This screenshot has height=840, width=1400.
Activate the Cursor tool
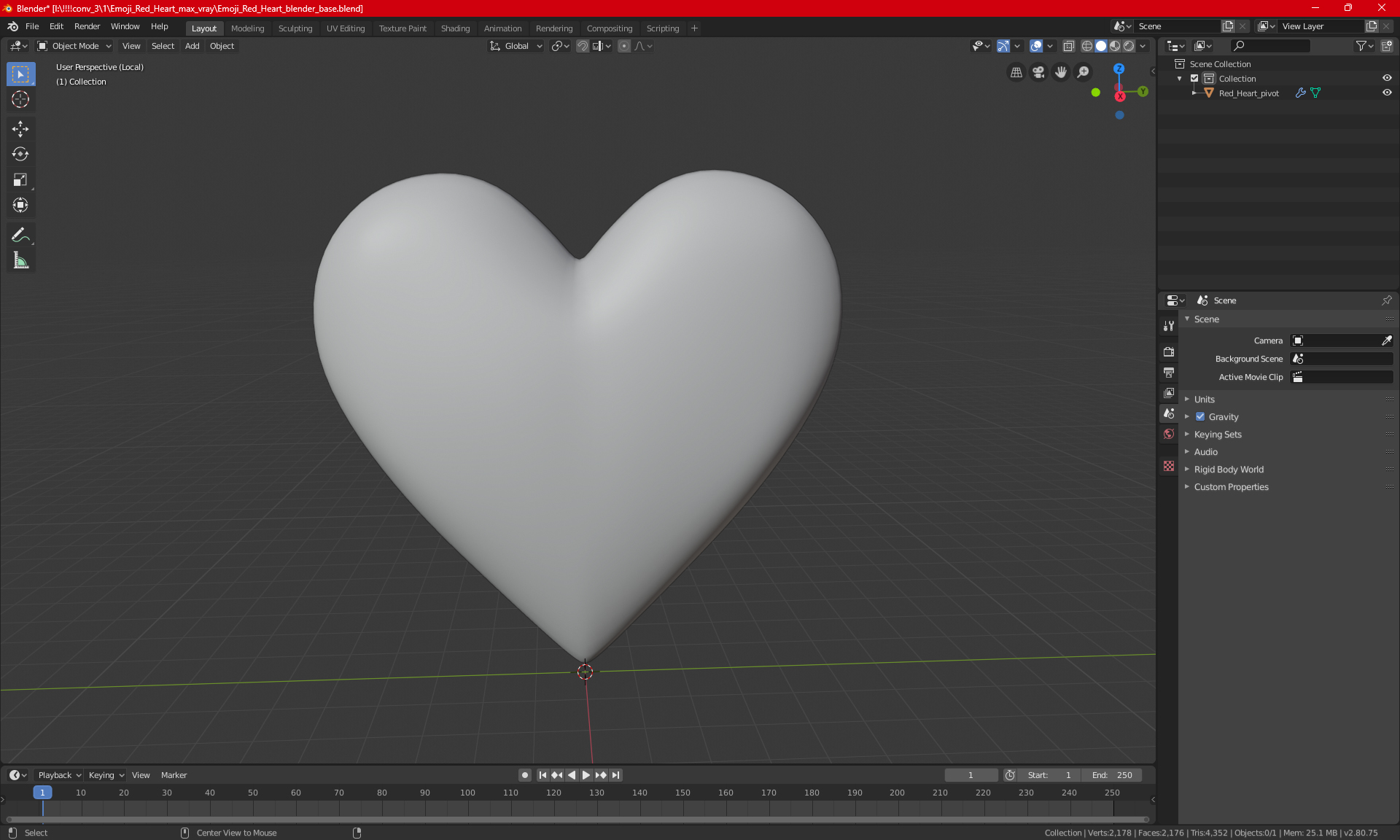point(20,99)
